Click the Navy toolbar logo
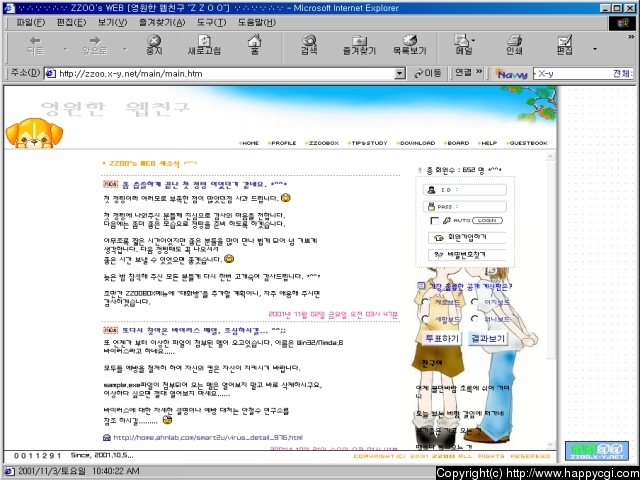640x480 pixels. [512, 74]
